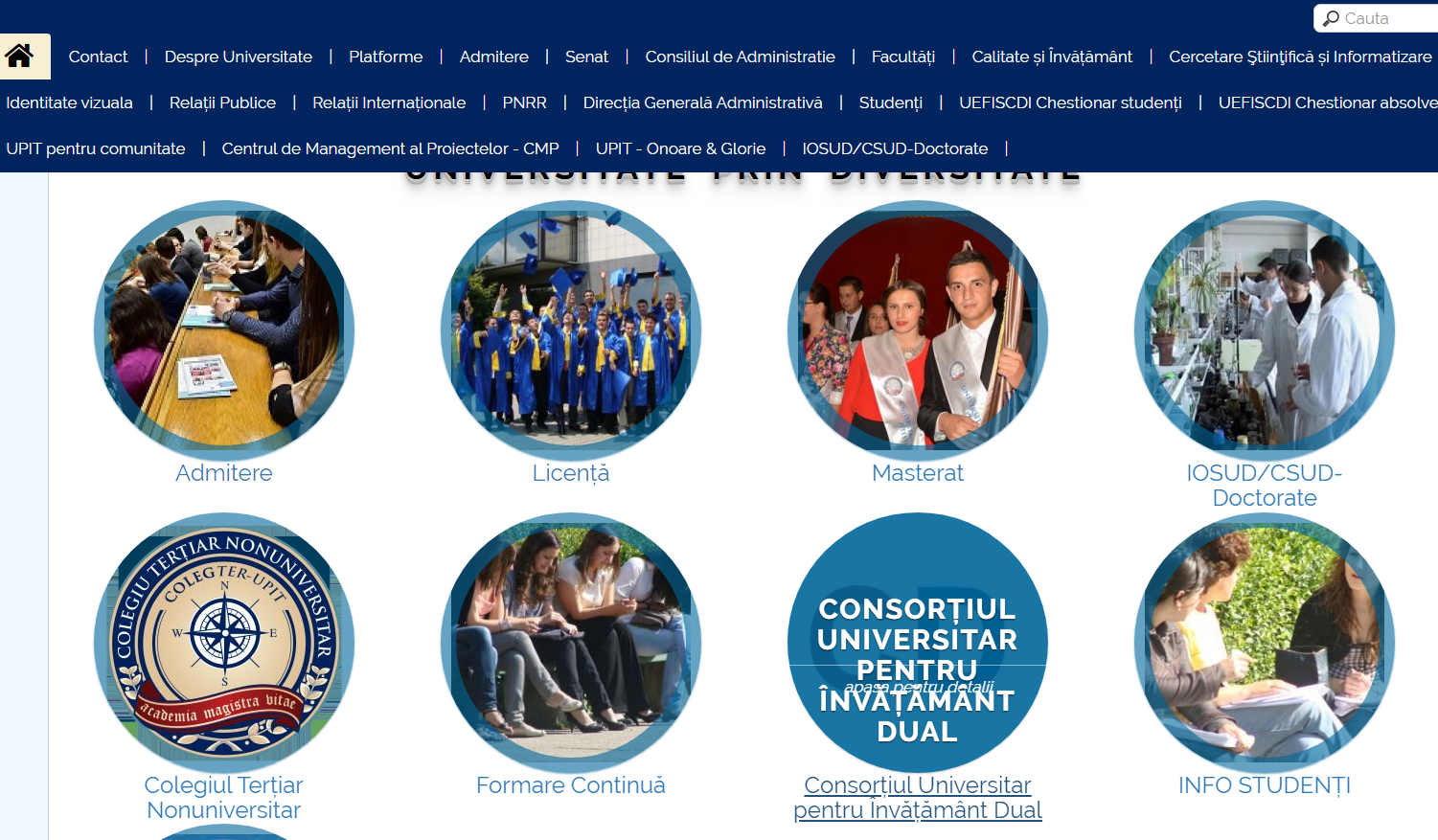Open Colegiul Terțiar Nonuniversitar caption link

pos(224,798)
